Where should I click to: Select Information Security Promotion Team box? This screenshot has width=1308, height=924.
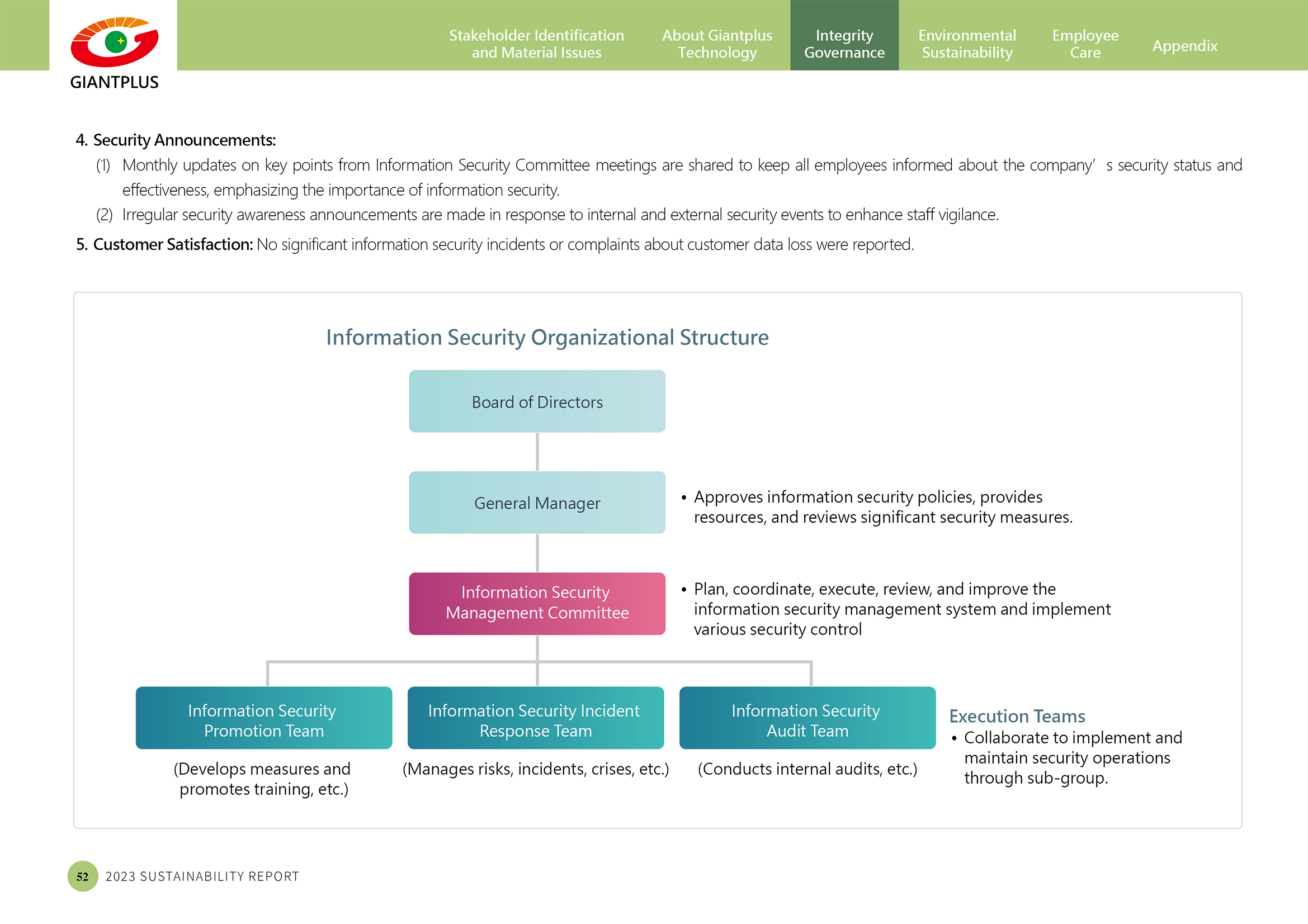coord(264,717)
